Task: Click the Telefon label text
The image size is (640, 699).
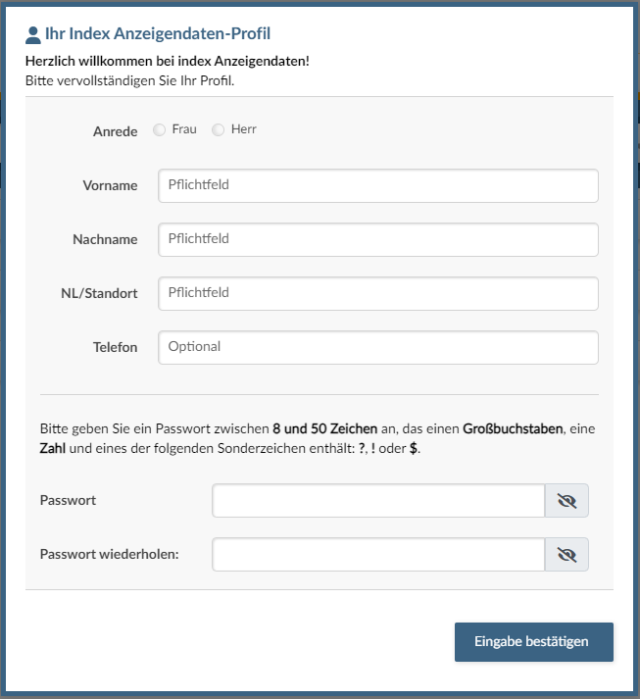Action: 114,348
